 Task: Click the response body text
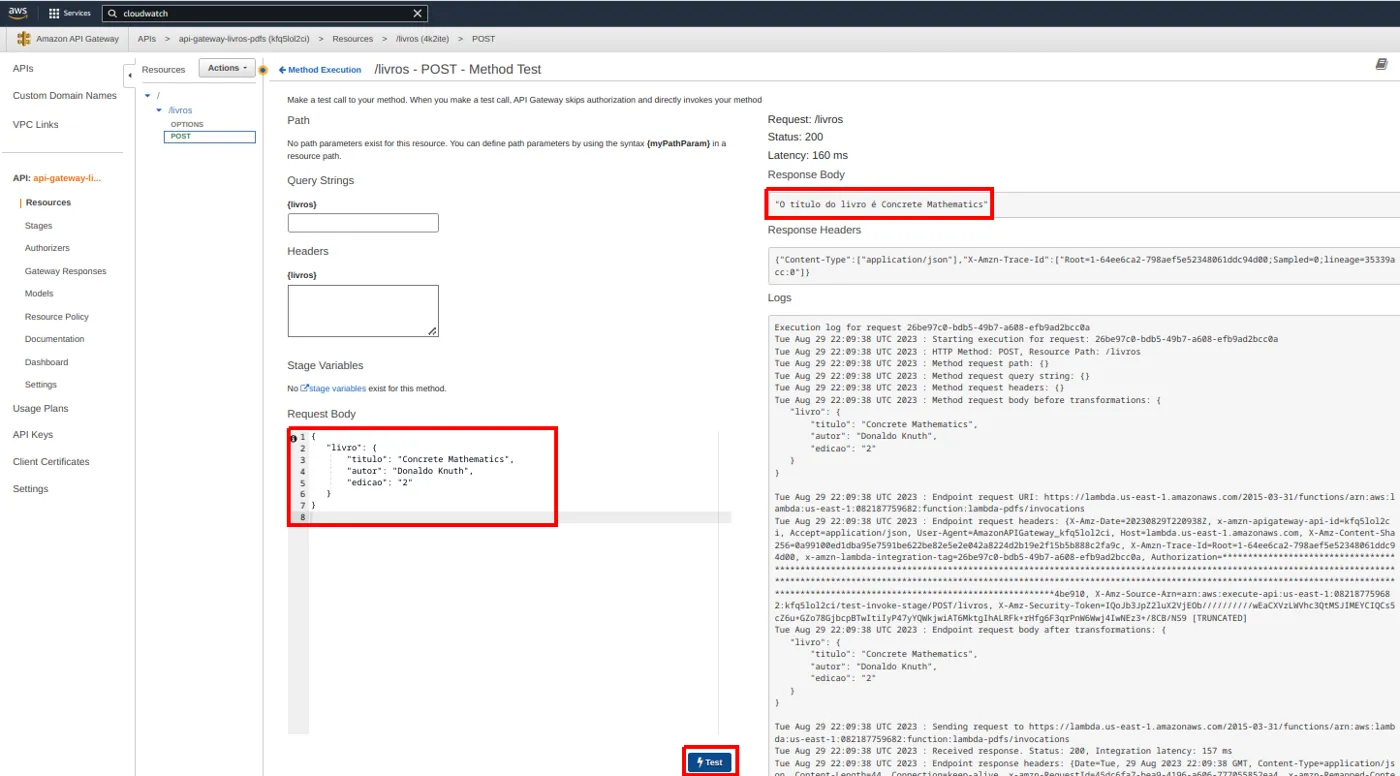(x=881, y=204)
